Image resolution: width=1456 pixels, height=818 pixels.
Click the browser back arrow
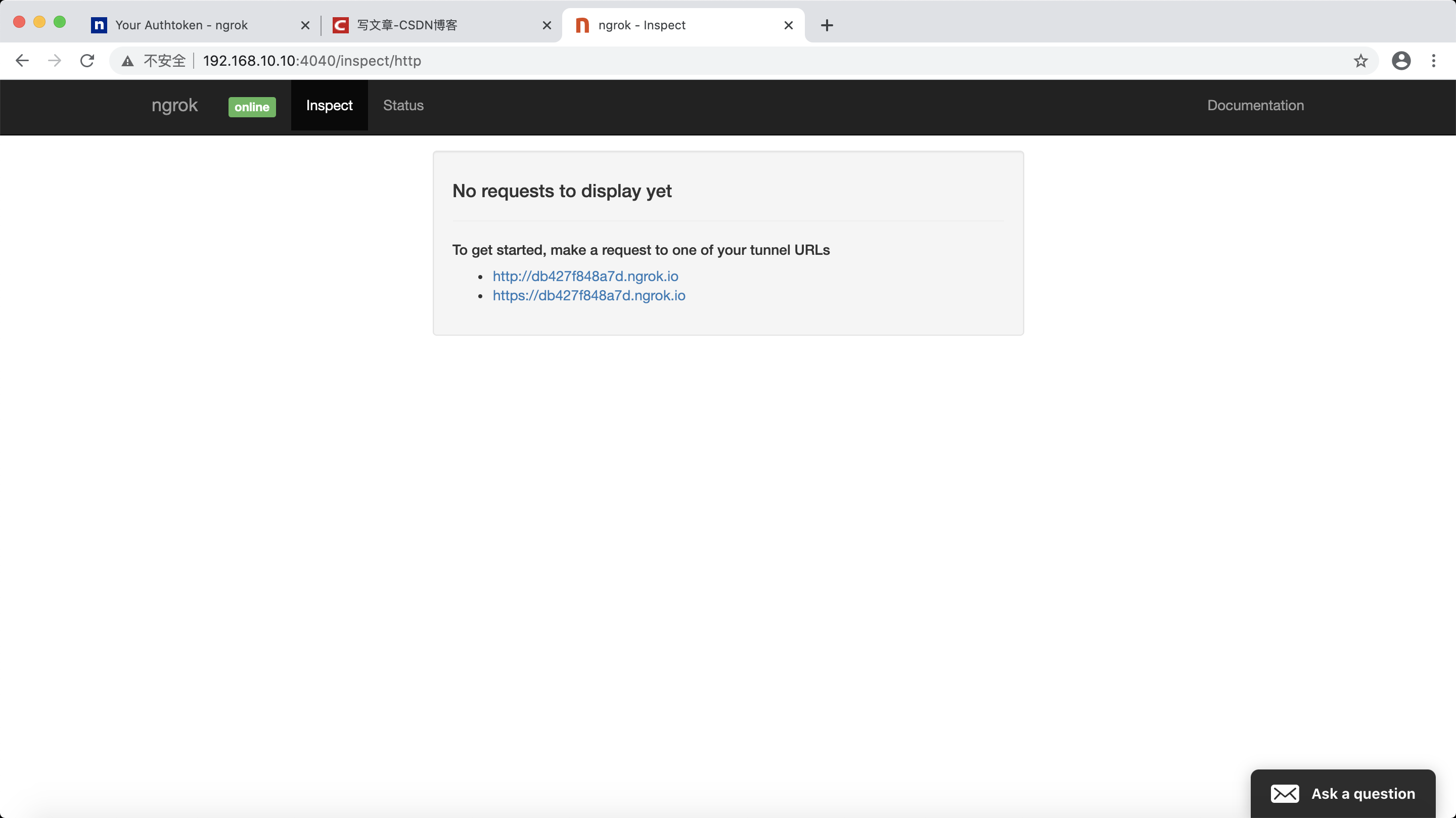pos(22,61)
